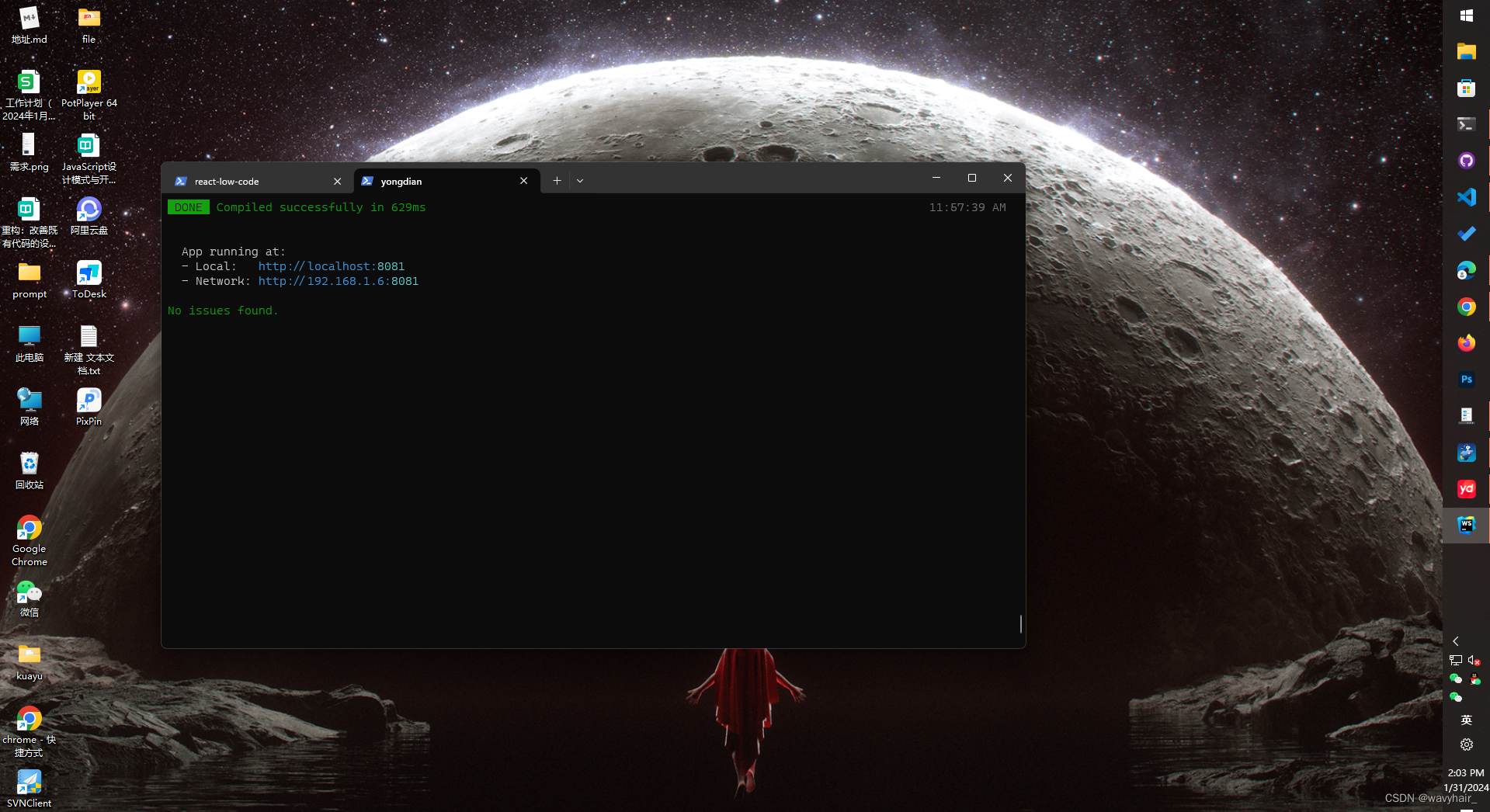This screenshot has width=1490, height=812.
Task: Select the 'kuayu' folder on the desktop
Action: pyautogui.click(x=30, y=661)
